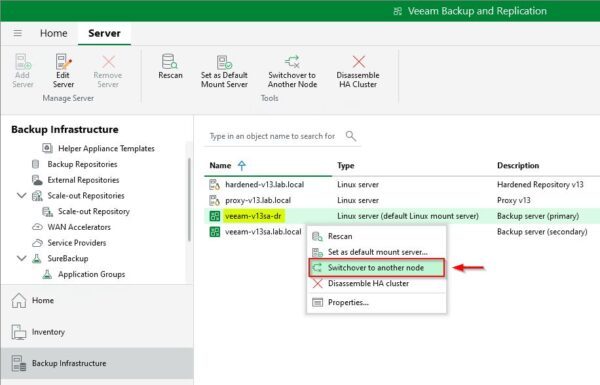The height and width of the screenshot is (385, 600).
Task: Select WAN Accelerators in the tree
Action: point(79,227)
